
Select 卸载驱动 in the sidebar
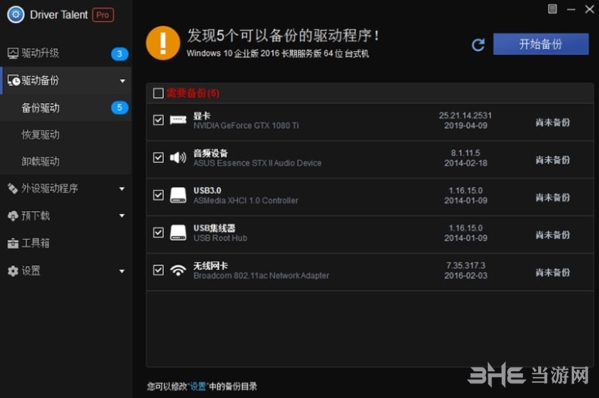click(66, 162)
